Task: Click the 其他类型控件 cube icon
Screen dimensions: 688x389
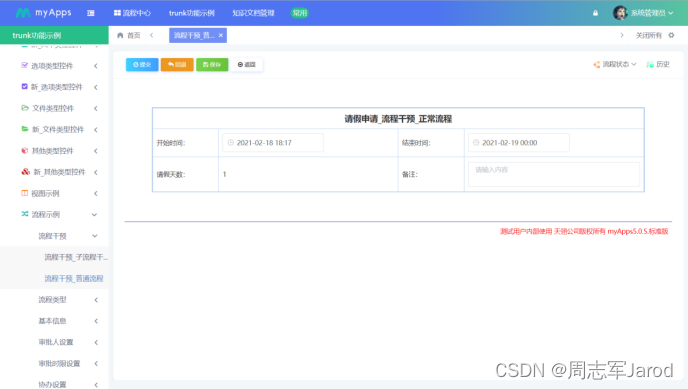Action: [x=25, y=150]
